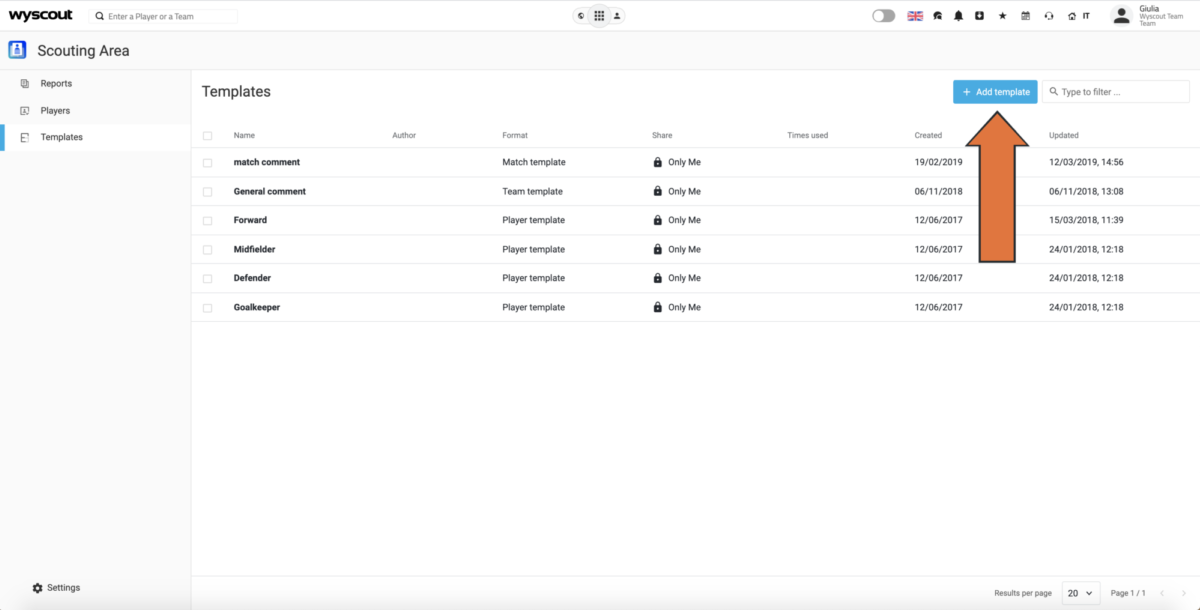
Task: Click the Wyscout logo
Action: click(x=41, y=15)
